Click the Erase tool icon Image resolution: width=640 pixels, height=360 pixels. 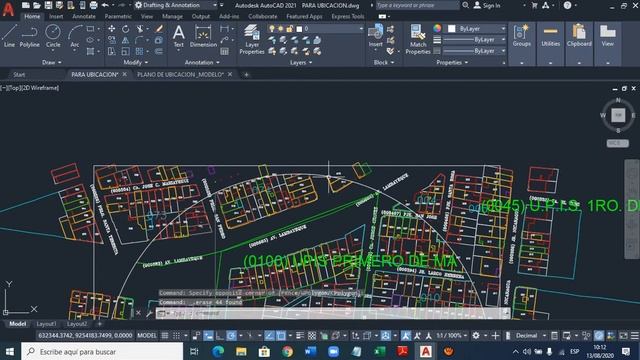click(159, 29)
